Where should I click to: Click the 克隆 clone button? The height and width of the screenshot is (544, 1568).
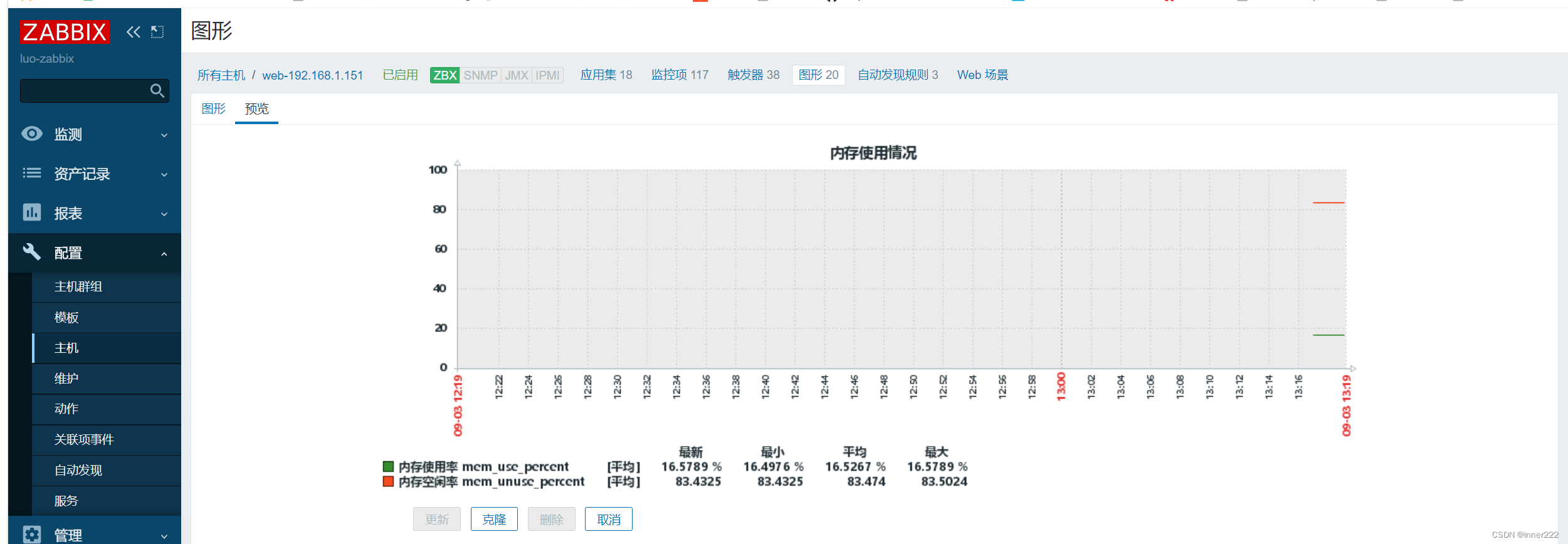click(494, 519)
